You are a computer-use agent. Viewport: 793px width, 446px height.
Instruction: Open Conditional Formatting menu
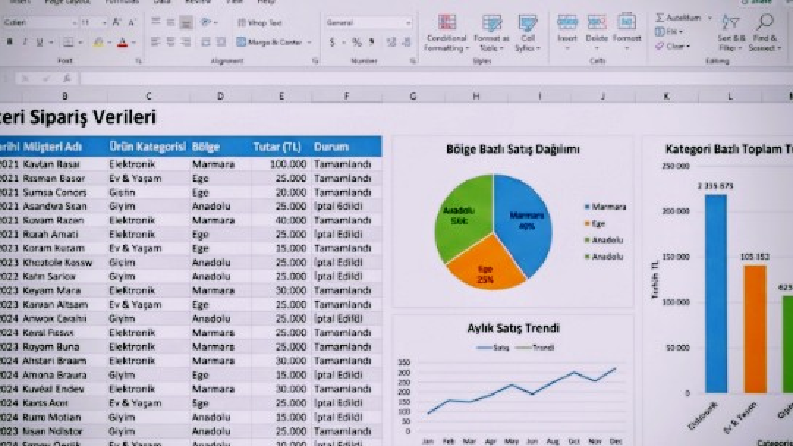(x=446, y=33)
